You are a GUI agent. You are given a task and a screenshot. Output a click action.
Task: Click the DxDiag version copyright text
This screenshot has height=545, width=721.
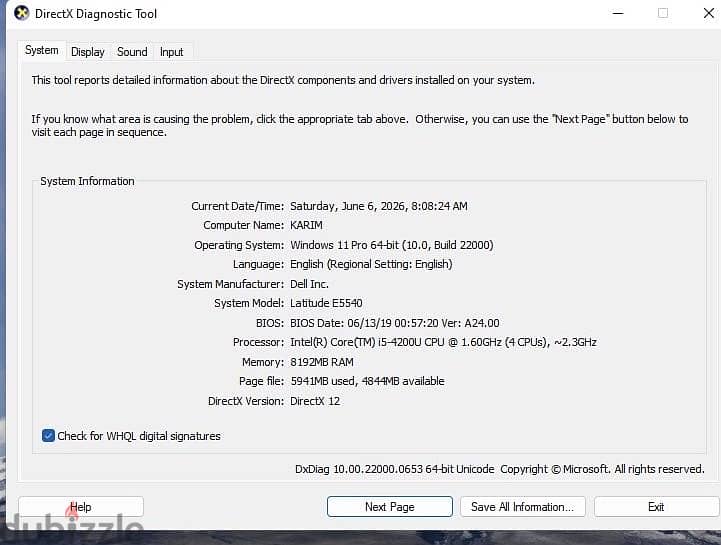tap(500, 469)
